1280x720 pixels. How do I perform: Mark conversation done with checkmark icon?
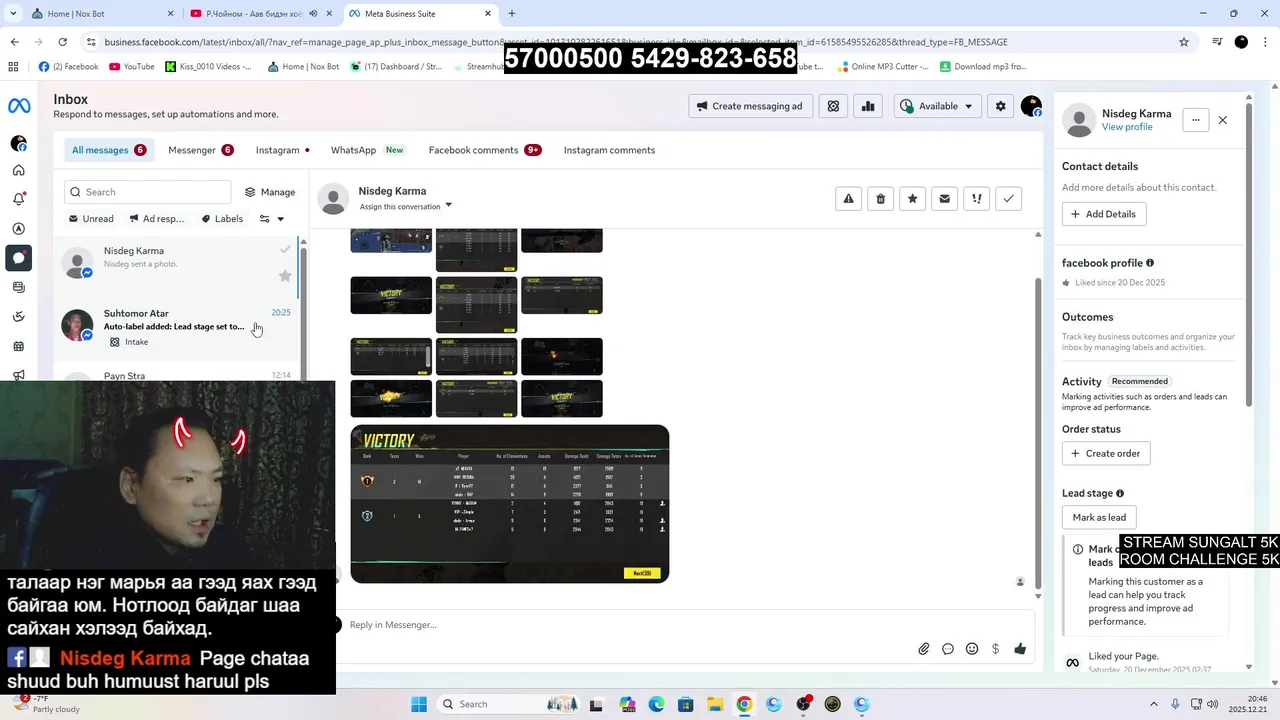click(1008, 199)
